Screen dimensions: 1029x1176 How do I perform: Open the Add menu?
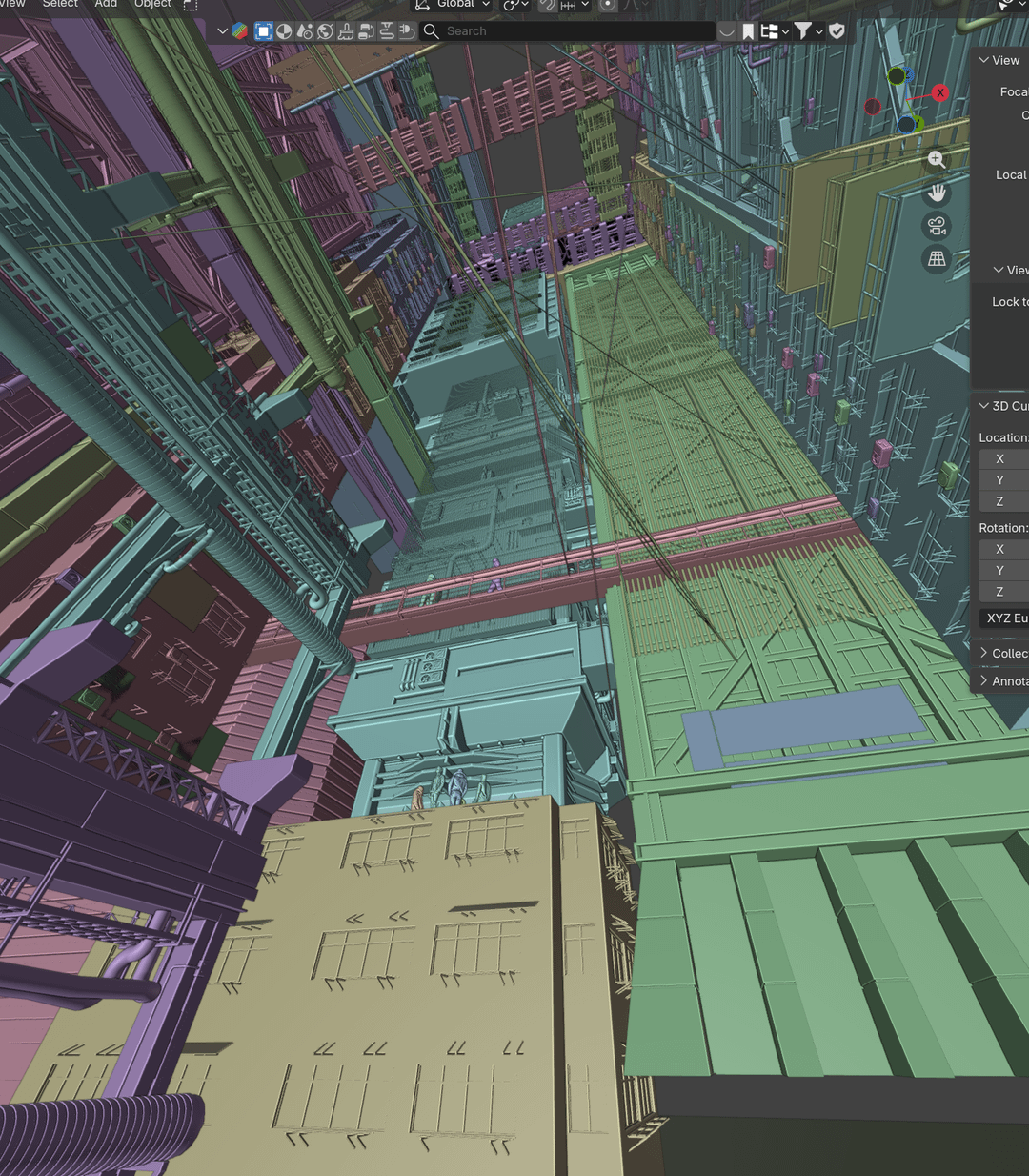click(x=106, y=4)
